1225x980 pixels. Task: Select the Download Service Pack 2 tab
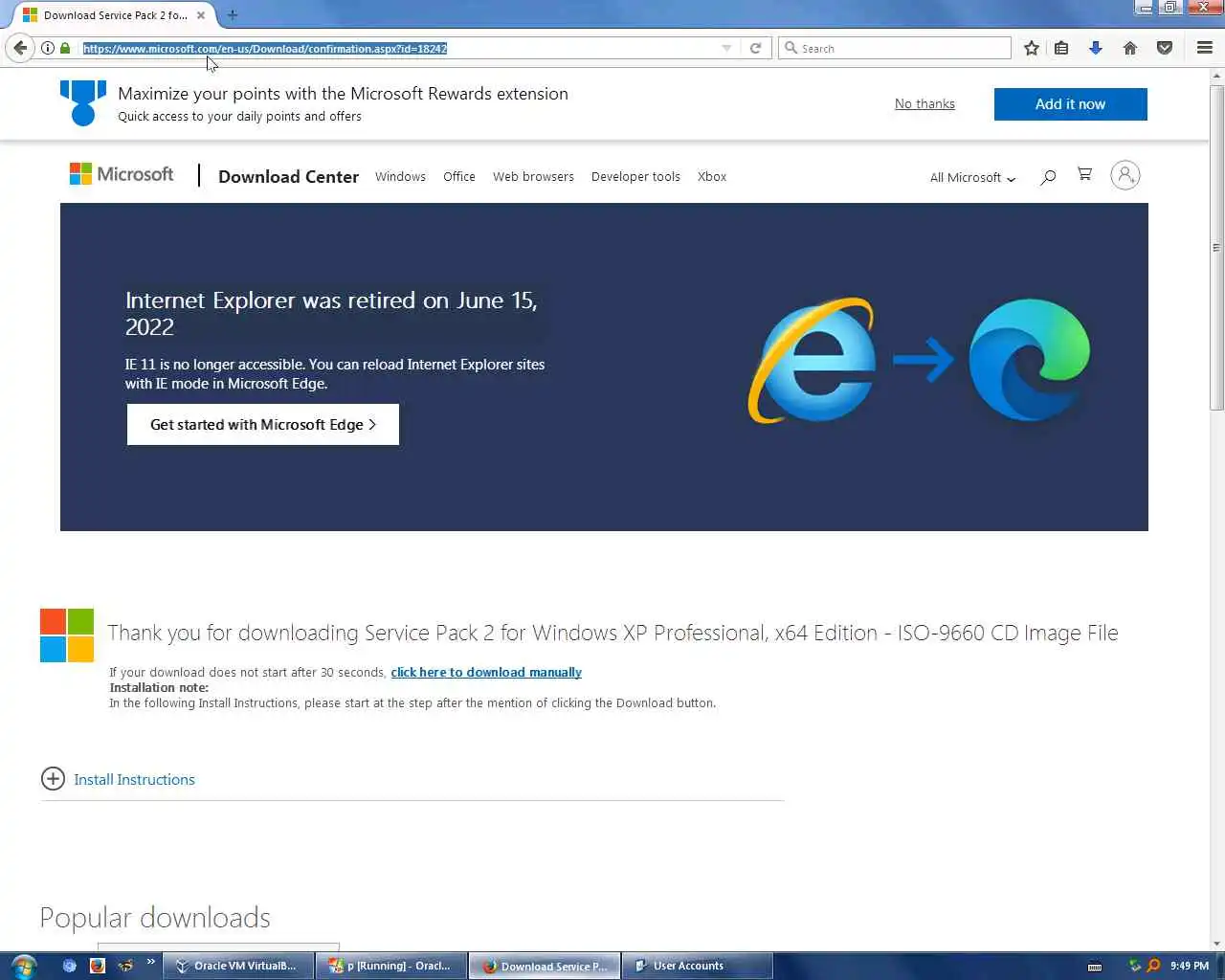click(x=115, y=15)
